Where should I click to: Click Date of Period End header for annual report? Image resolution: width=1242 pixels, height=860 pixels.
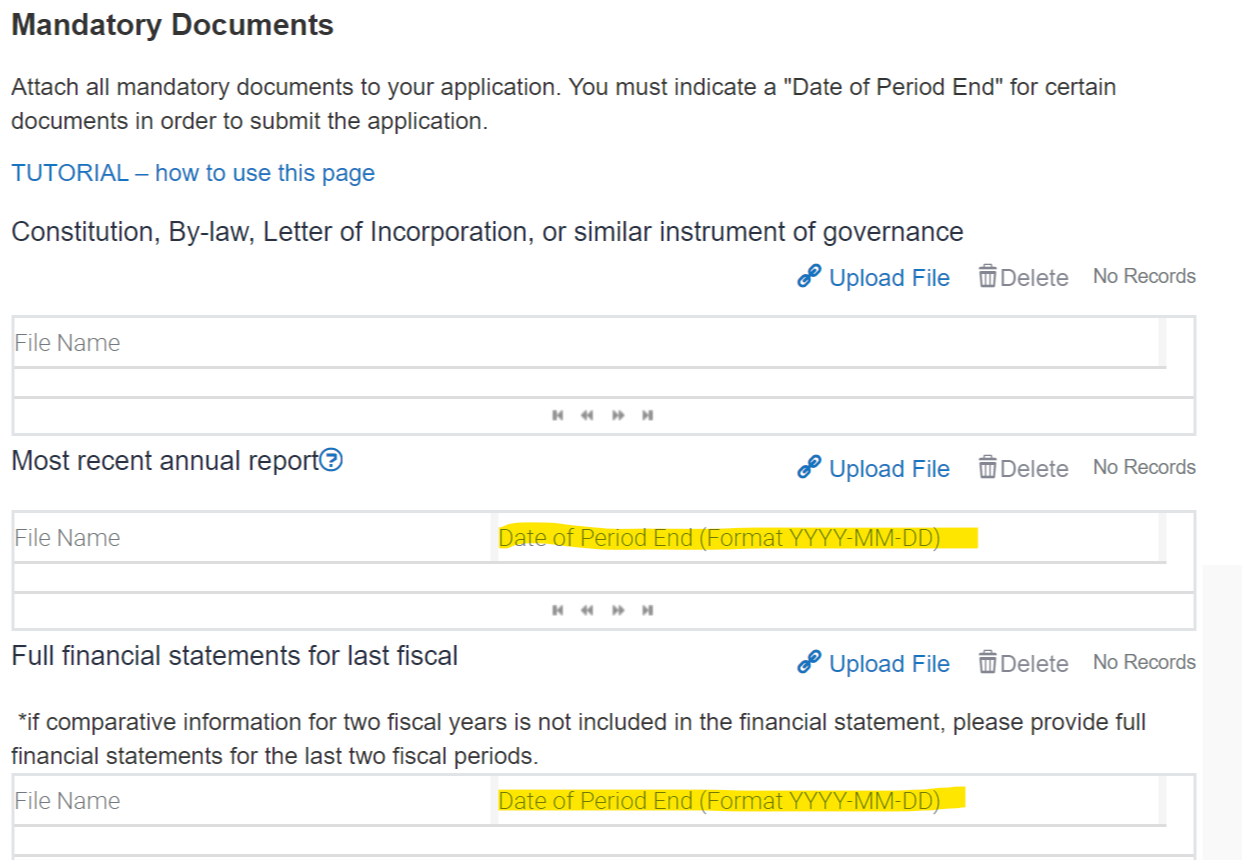[719, 538]
